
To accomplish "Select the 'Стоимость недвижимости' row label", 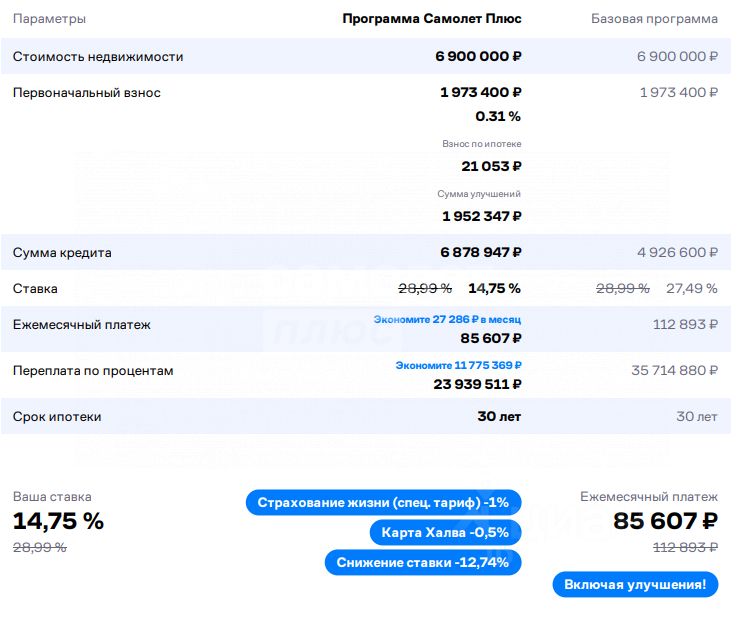I will 98,57.
